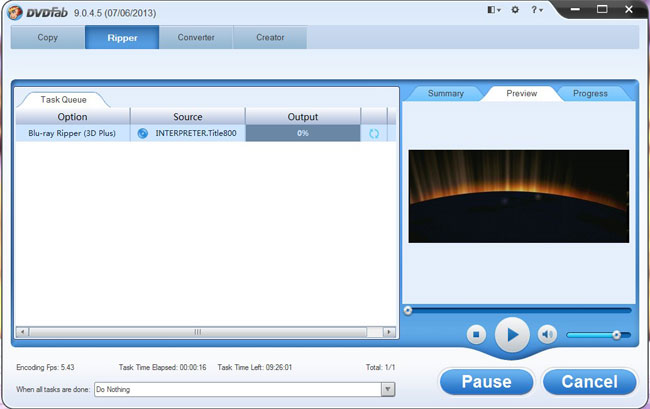Click the Output column header
The height and width of the screenshot is (409, 650).
point(303,116)
